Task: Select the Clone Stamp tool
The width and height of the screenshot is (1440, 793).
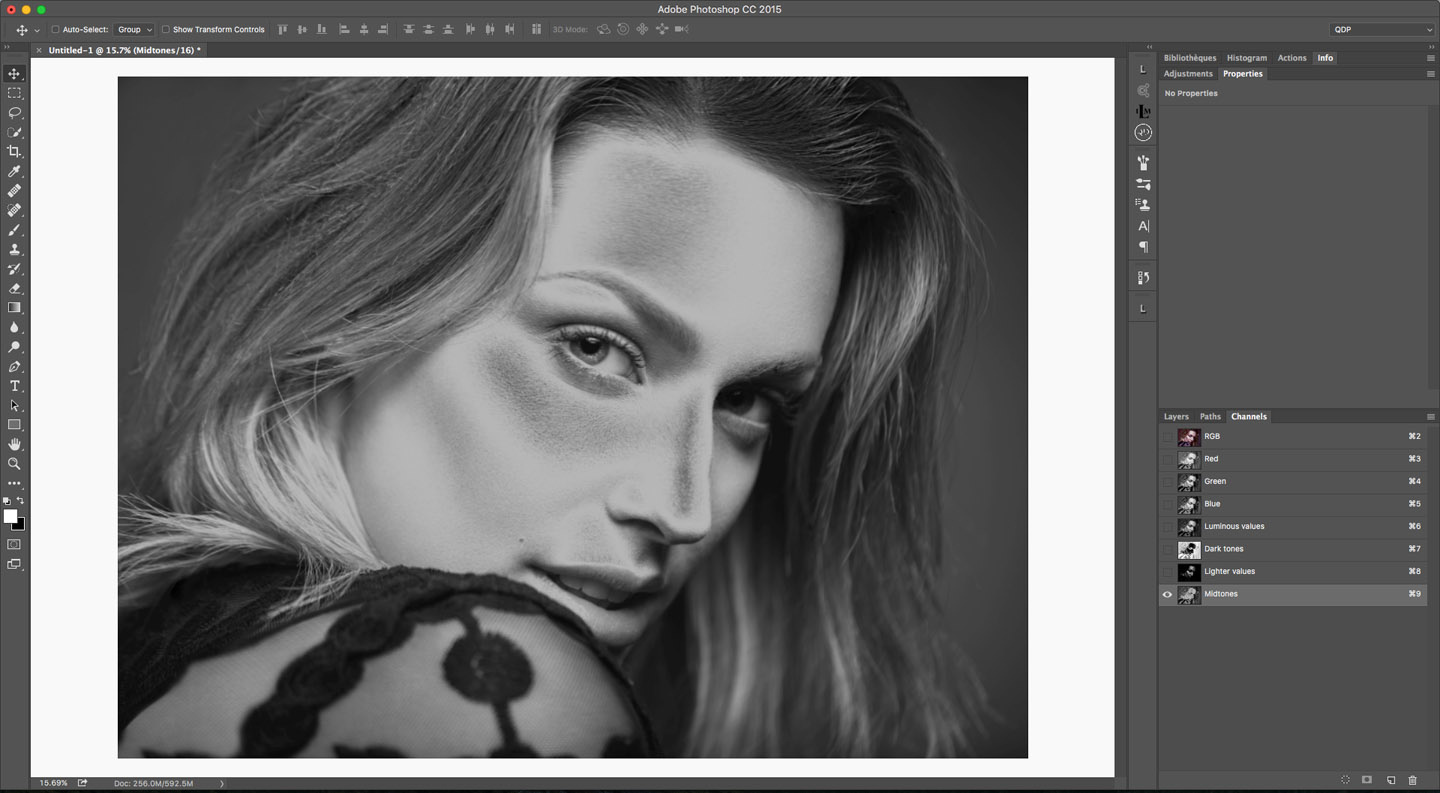Action: pyautogui.click(x=14, y=250)
